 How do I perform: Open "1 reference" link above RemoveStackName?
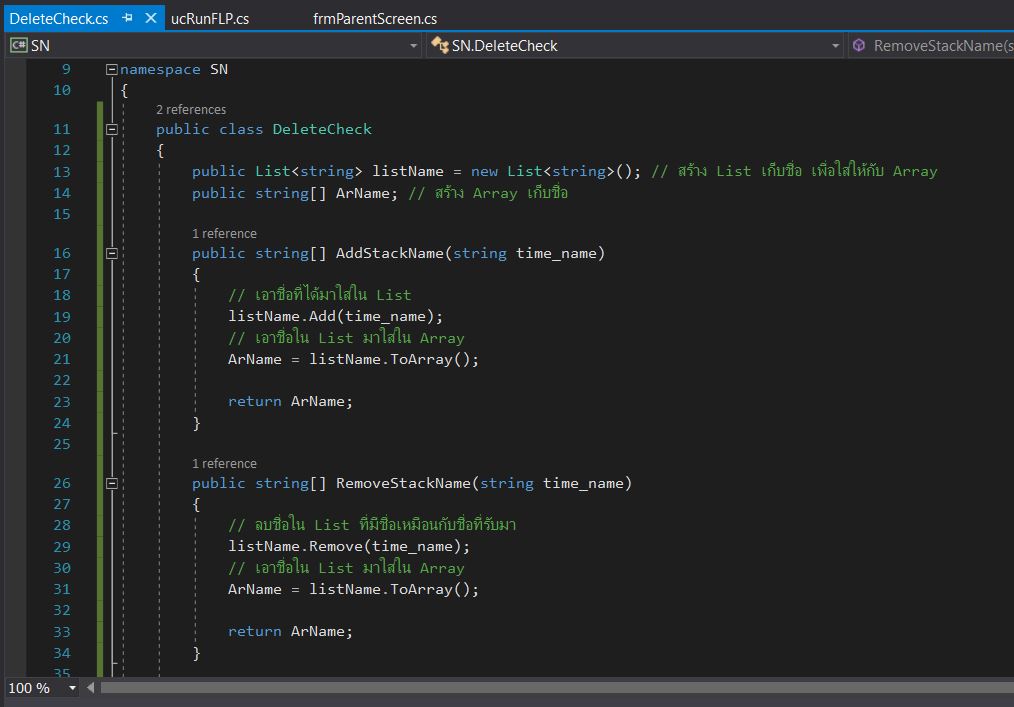click(224, 464)
